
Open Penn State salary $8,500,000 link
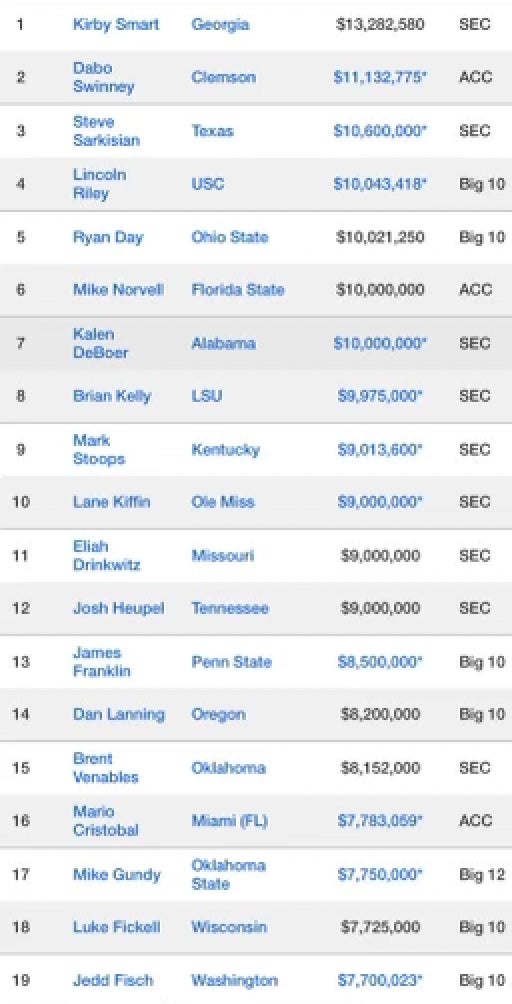click(x=380, y=662)
